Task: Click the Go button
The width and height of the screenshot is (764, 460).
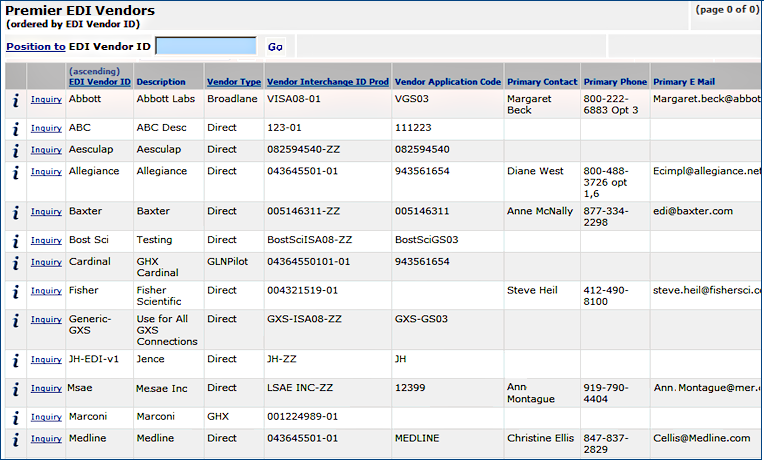Action: [x=275, y=47]
